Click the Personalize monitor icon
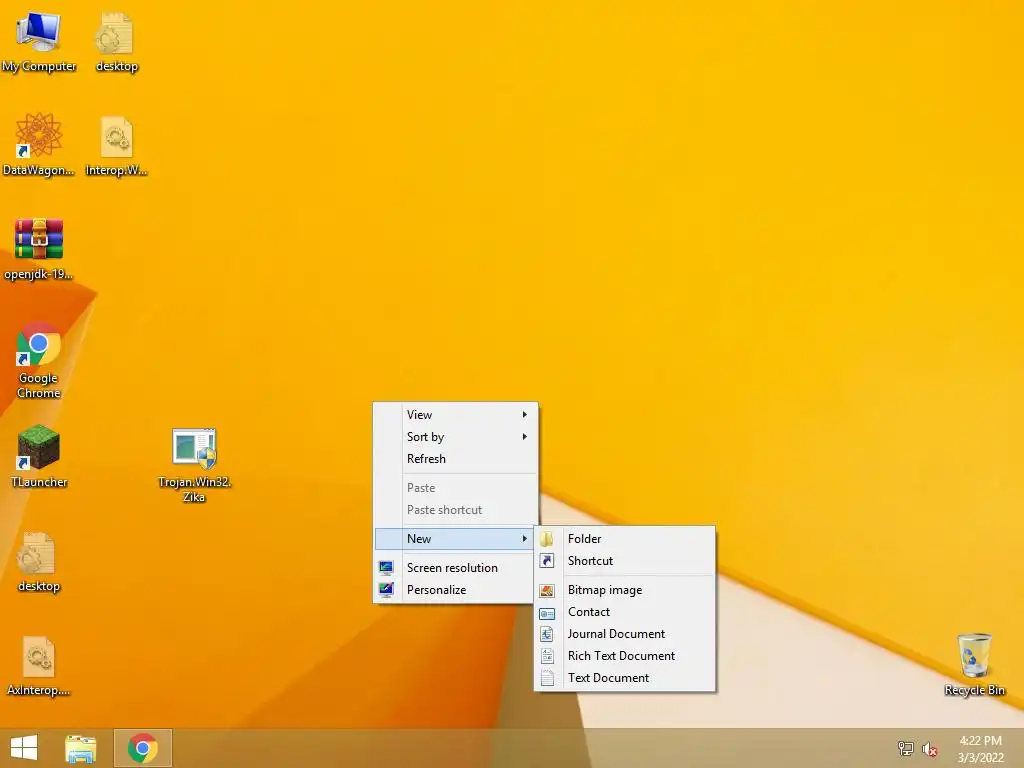1024x768 pixels. coord(386,590)
